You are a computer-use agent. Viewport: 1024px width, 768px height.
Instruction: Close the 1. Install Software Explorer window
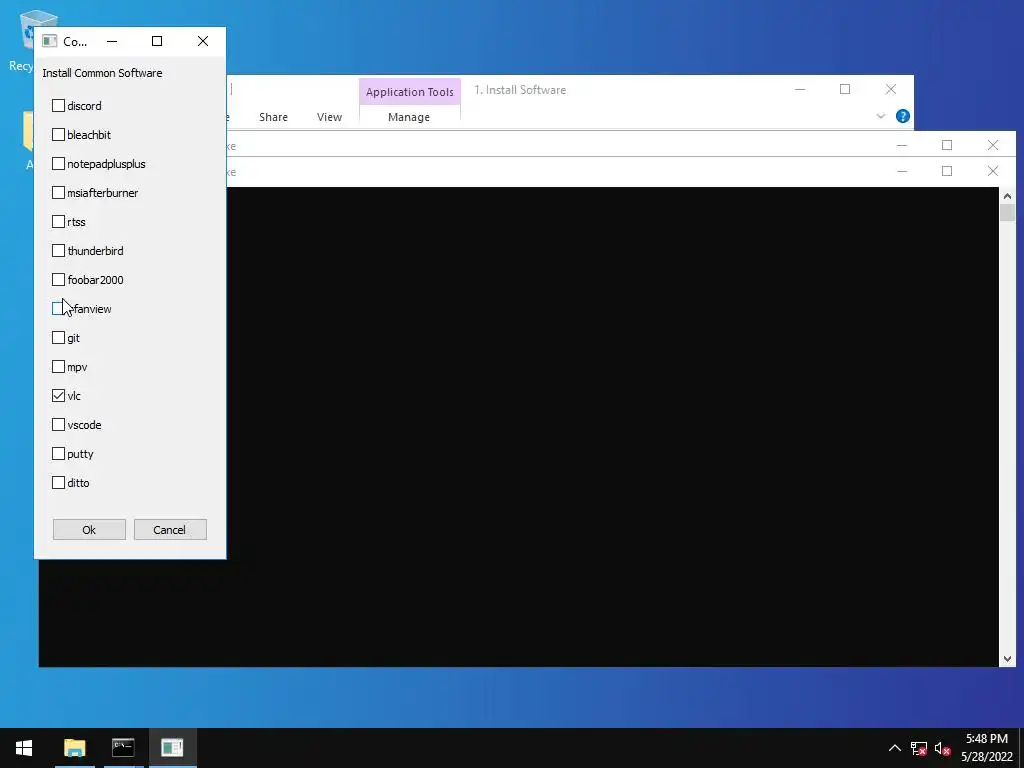[x=891, y=89]
